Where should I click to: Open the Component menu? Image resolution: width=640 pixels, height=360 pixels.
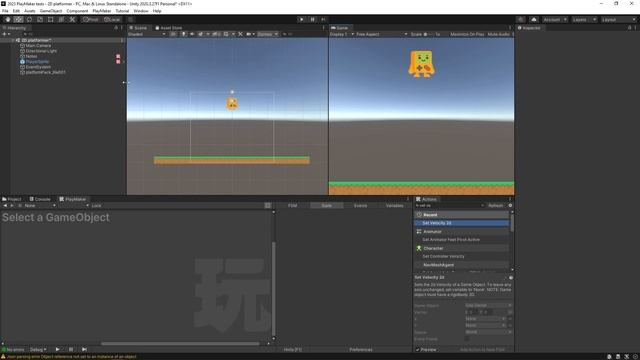tap(77, 11)
